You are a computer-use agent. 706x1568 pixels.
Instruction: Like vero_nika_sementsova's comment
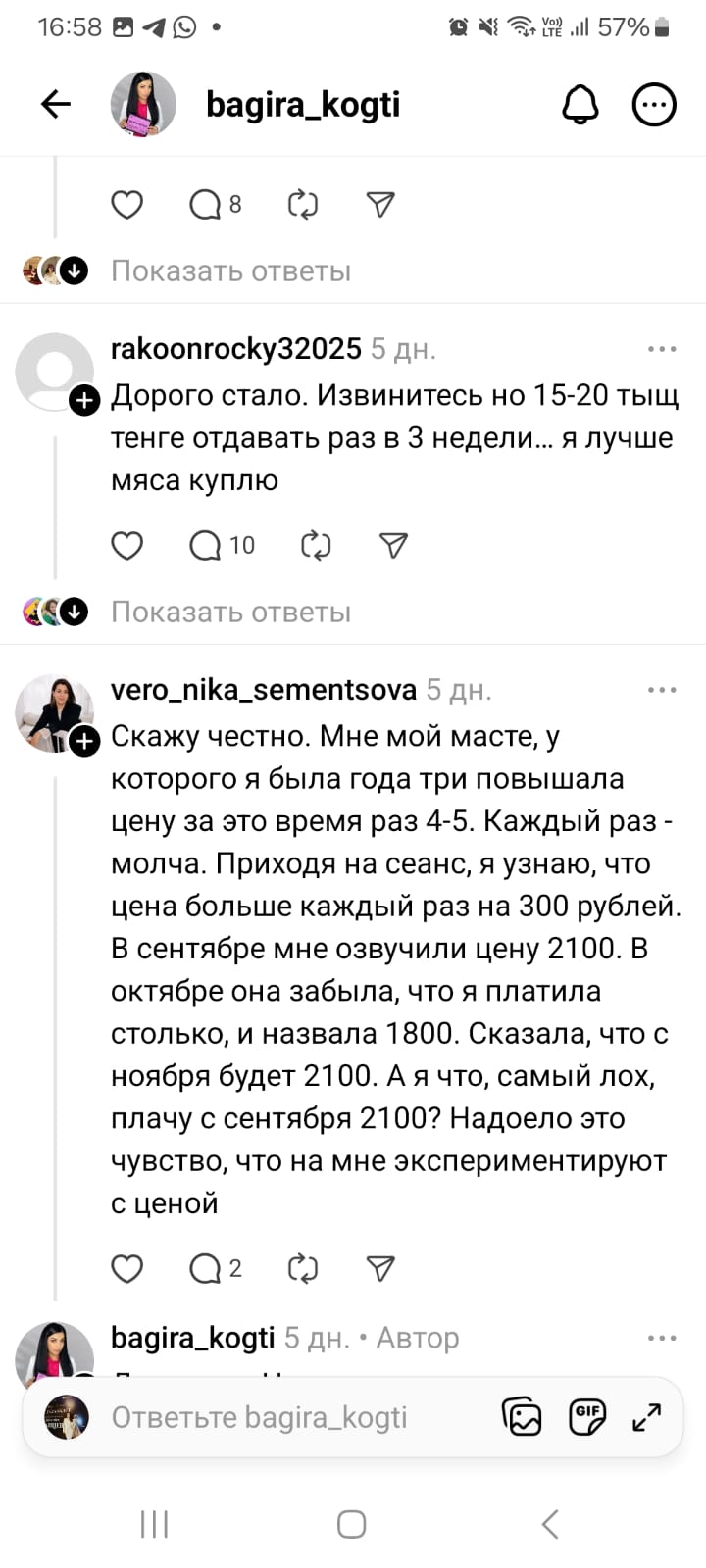point(127,1269)
